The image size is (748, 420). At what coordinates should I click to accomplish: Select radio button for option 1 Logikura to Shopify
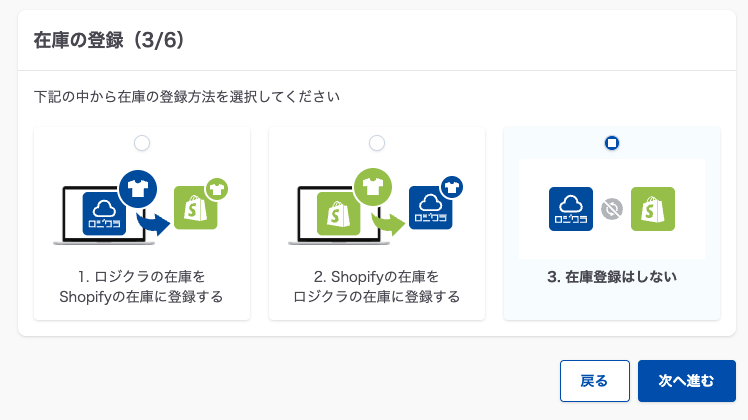(142, 143)
